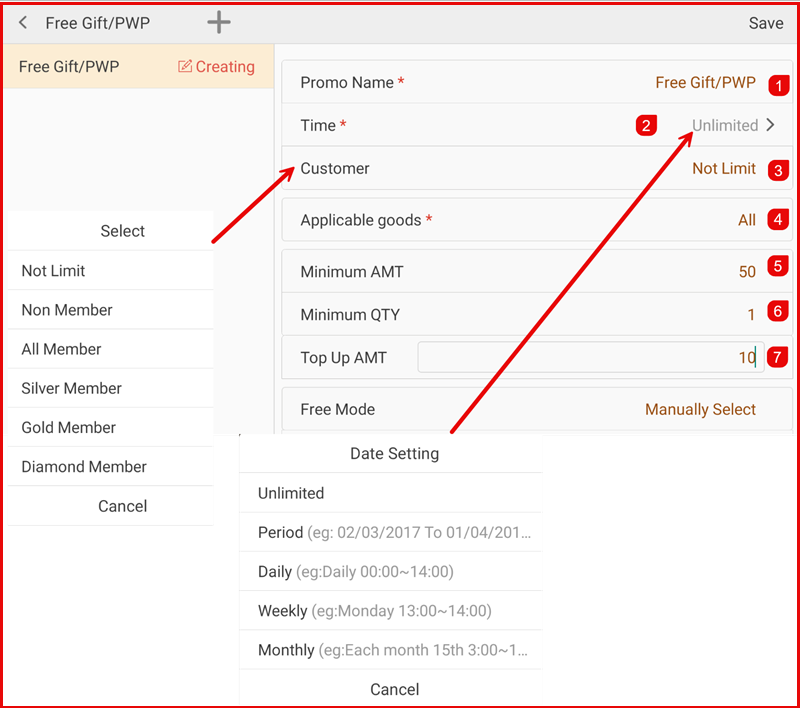Image resolution: width=800 pixels, height=708 pixels.
Task: Pick Gold Member from list
Action: click(68, 427)
